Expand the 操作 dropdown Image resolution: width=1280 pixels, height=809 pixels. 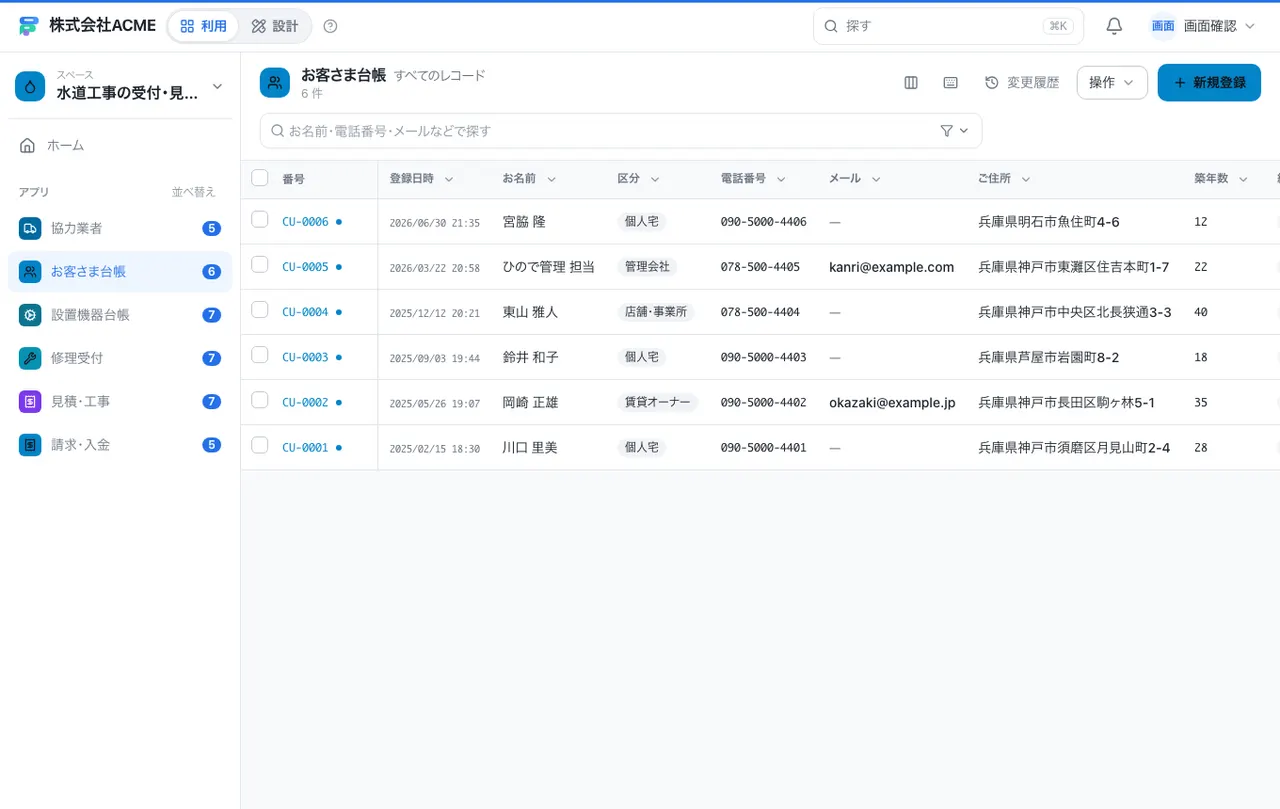(1112, 83)
